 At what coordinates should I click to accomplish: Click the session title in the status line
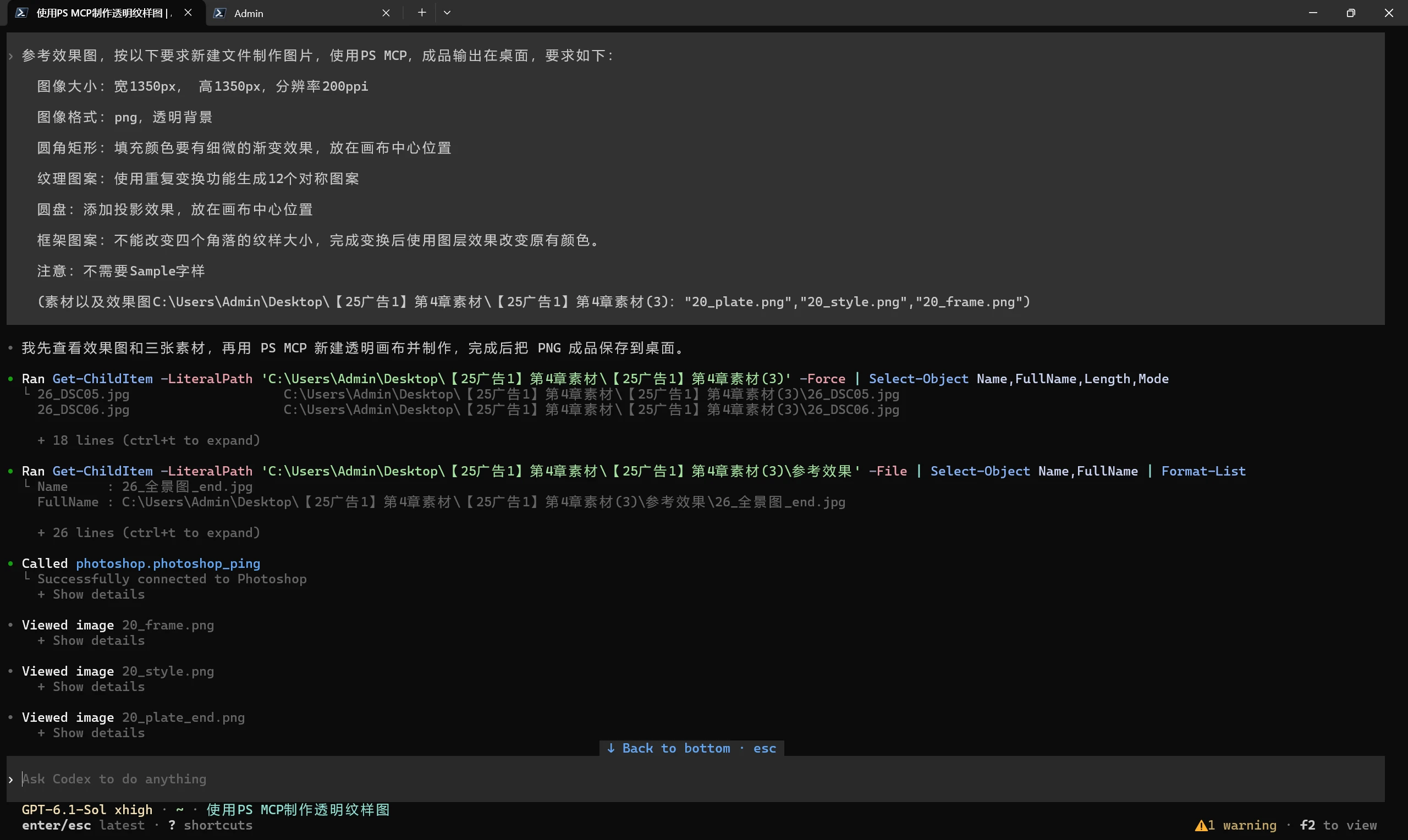298,810
